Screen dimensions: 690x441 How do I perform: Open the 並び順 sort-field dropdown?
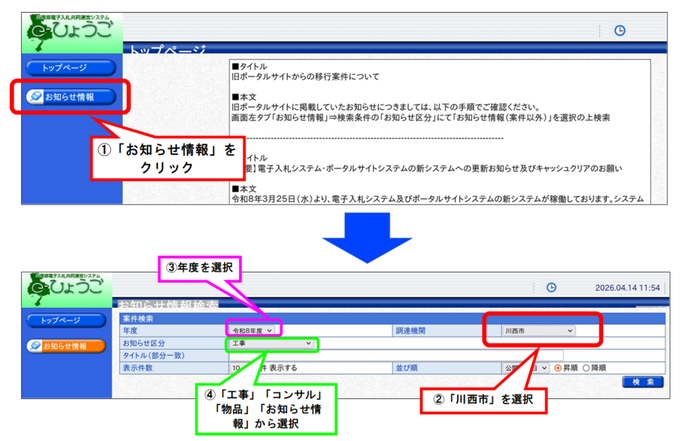[x=526, y=368]
